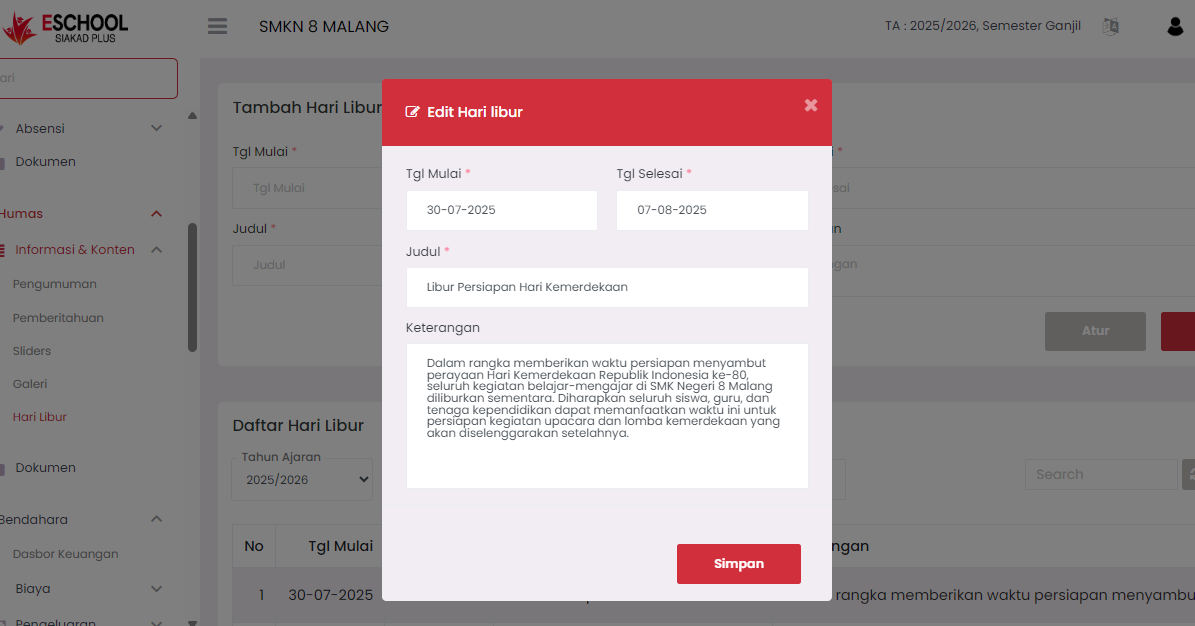The height and width of the screenshot is (626, 1195).
Task: Open the Pengumuman menu item
Action: tap(55, 284)
